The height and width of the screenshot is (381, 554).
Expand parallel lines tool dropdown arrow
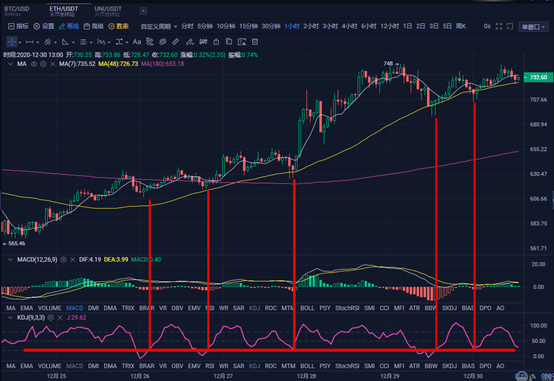pyautogui.click(x=55, y=42)
